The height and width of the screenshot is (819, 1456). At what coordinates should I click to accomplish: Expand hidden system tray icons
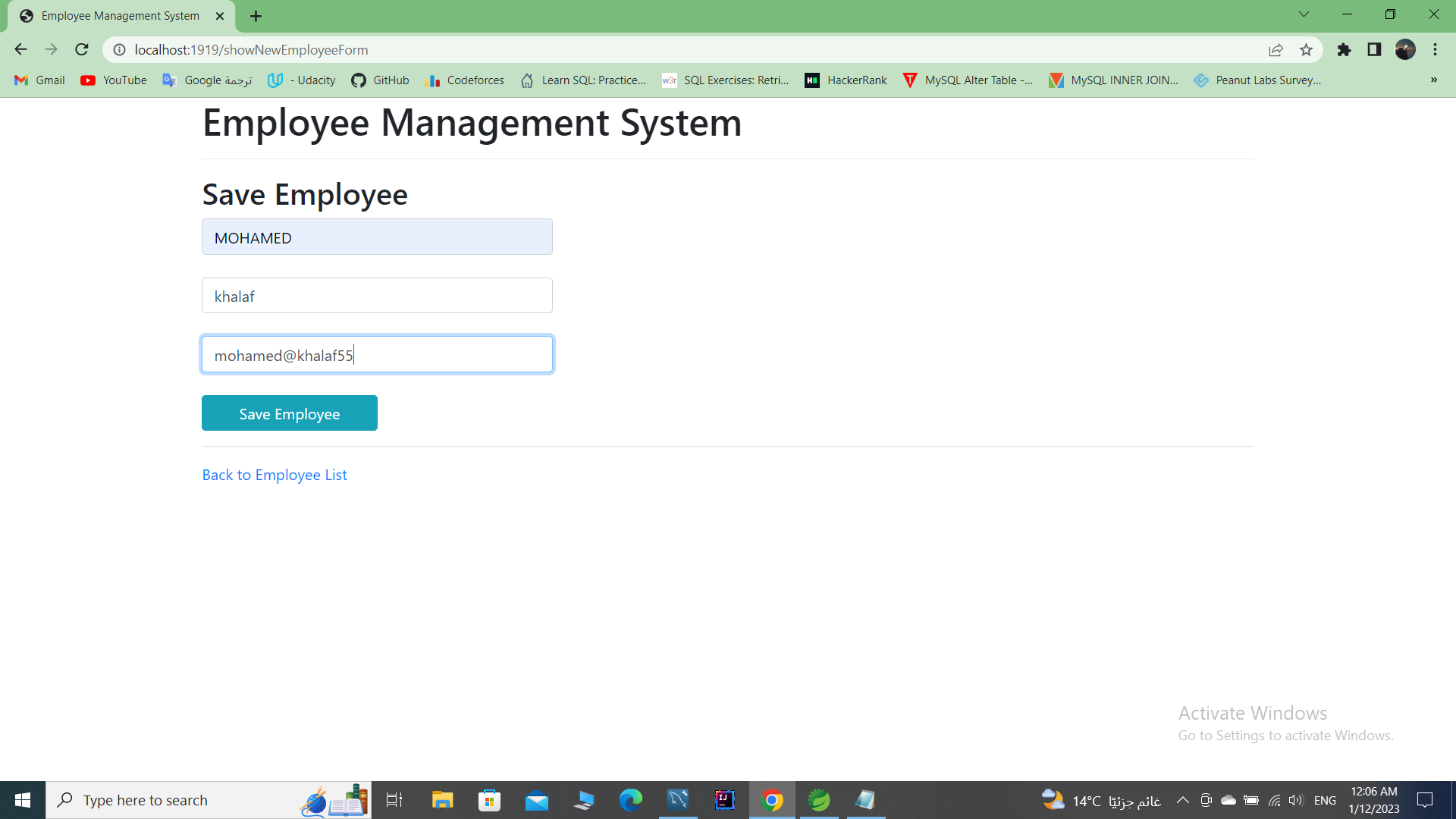[1182, 799]
